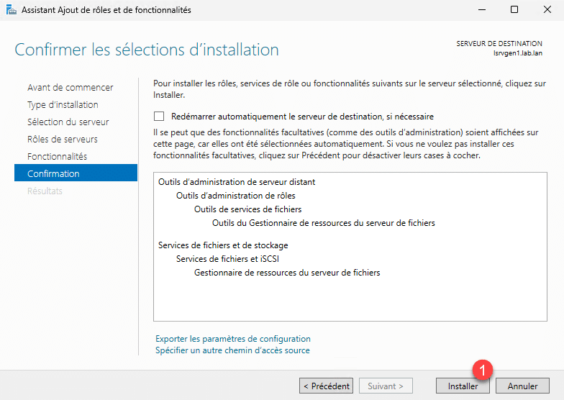564x400 pixels.
Task: Click the Annuler button
Action: click(x=522, y=386)
